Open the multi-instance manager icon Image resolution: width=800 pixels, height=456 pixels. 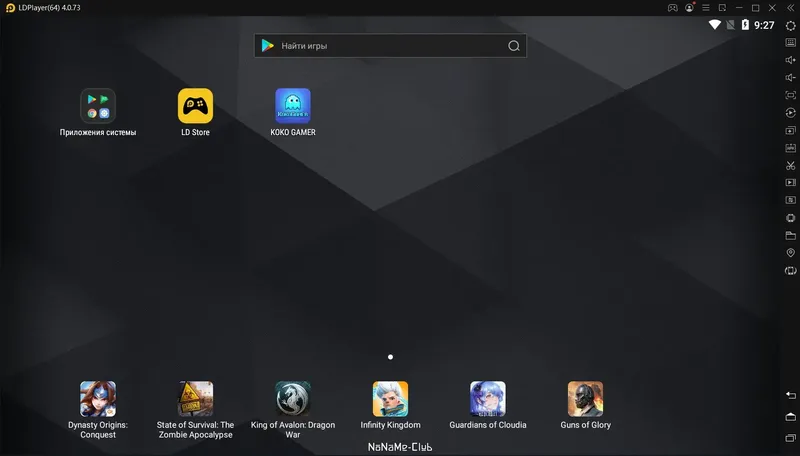click(790, 131)
